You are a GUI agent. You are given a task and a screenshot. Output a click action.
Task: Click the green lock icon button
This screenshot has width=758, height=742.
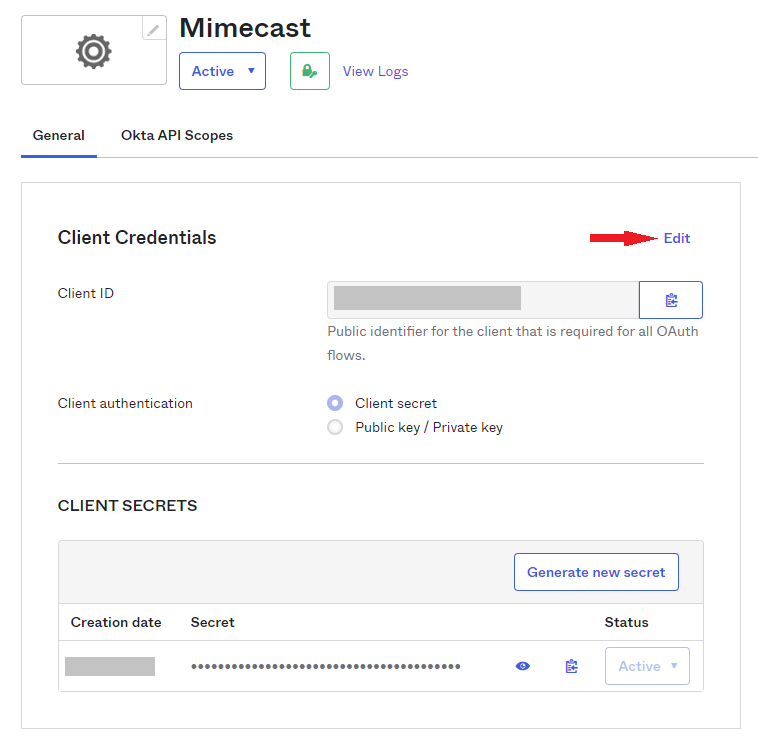pyautogui.click(x=310, y=71)
